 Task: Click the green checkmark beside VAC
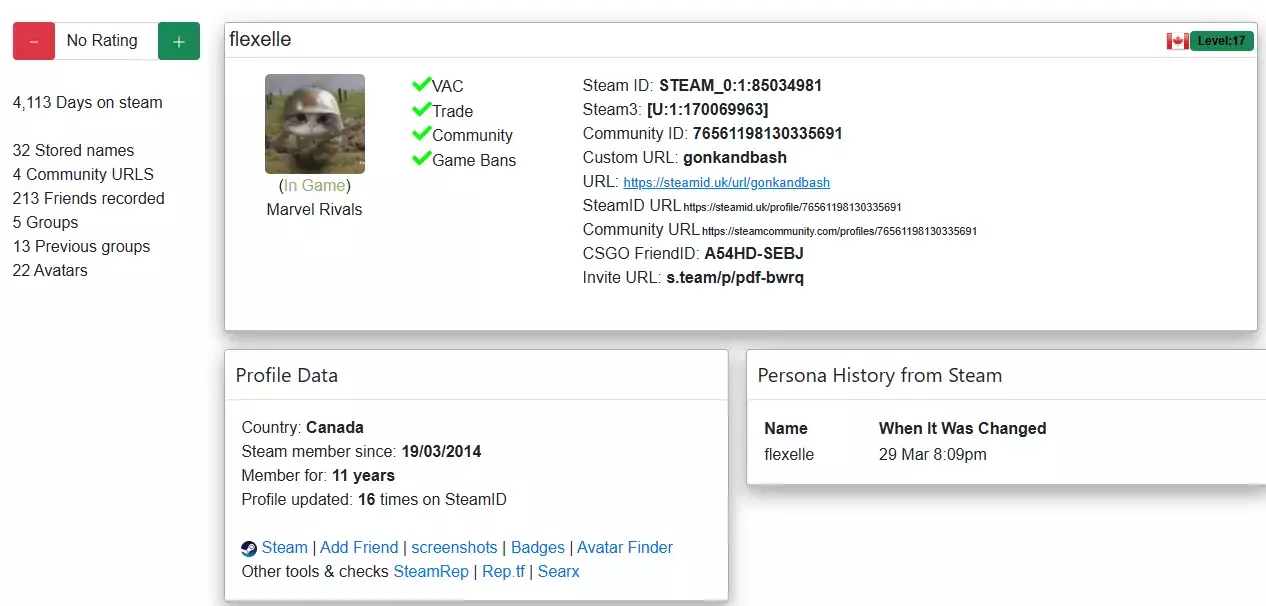421,85
